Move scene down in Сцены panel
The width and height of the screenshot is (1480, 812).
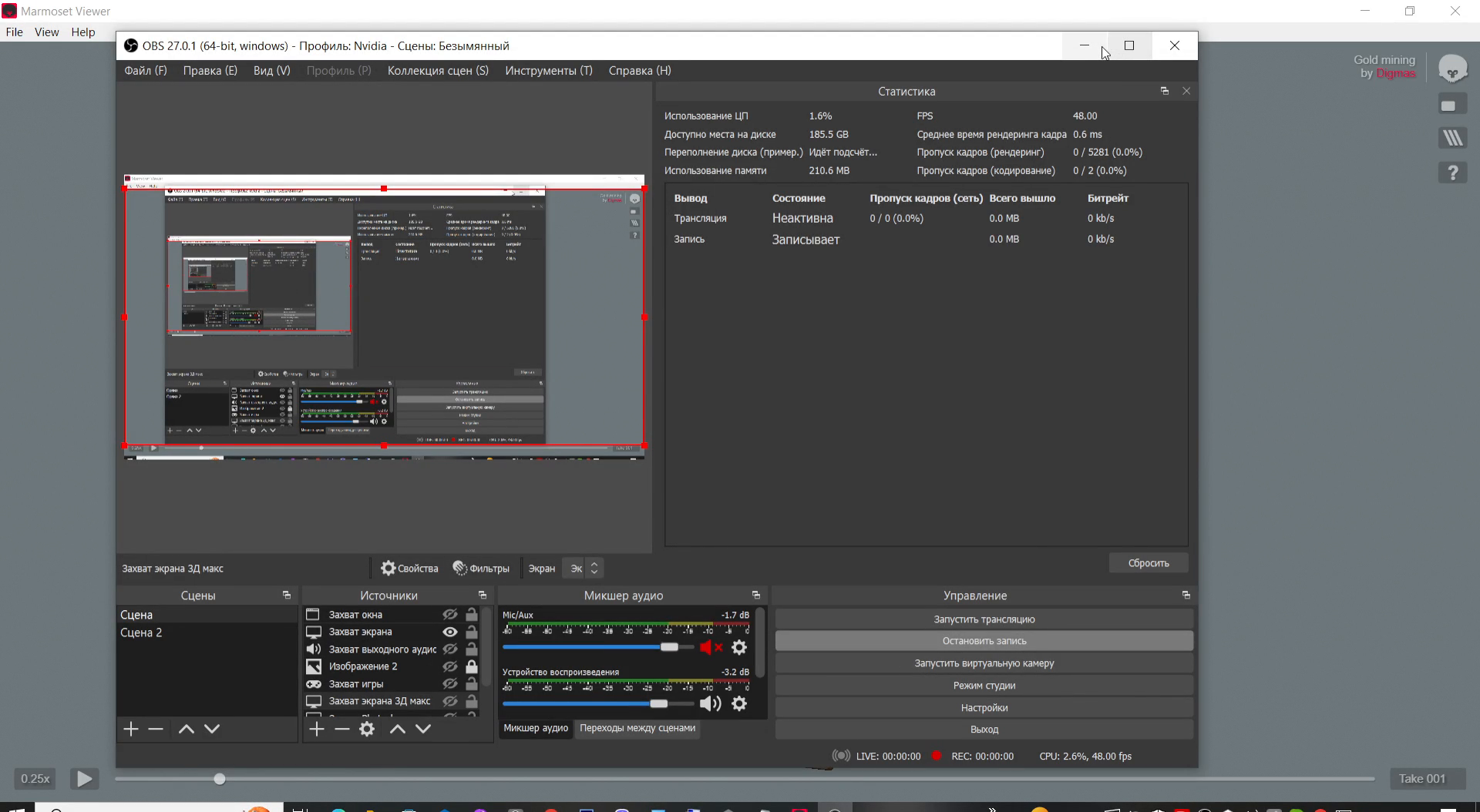(x=212, y=729)
